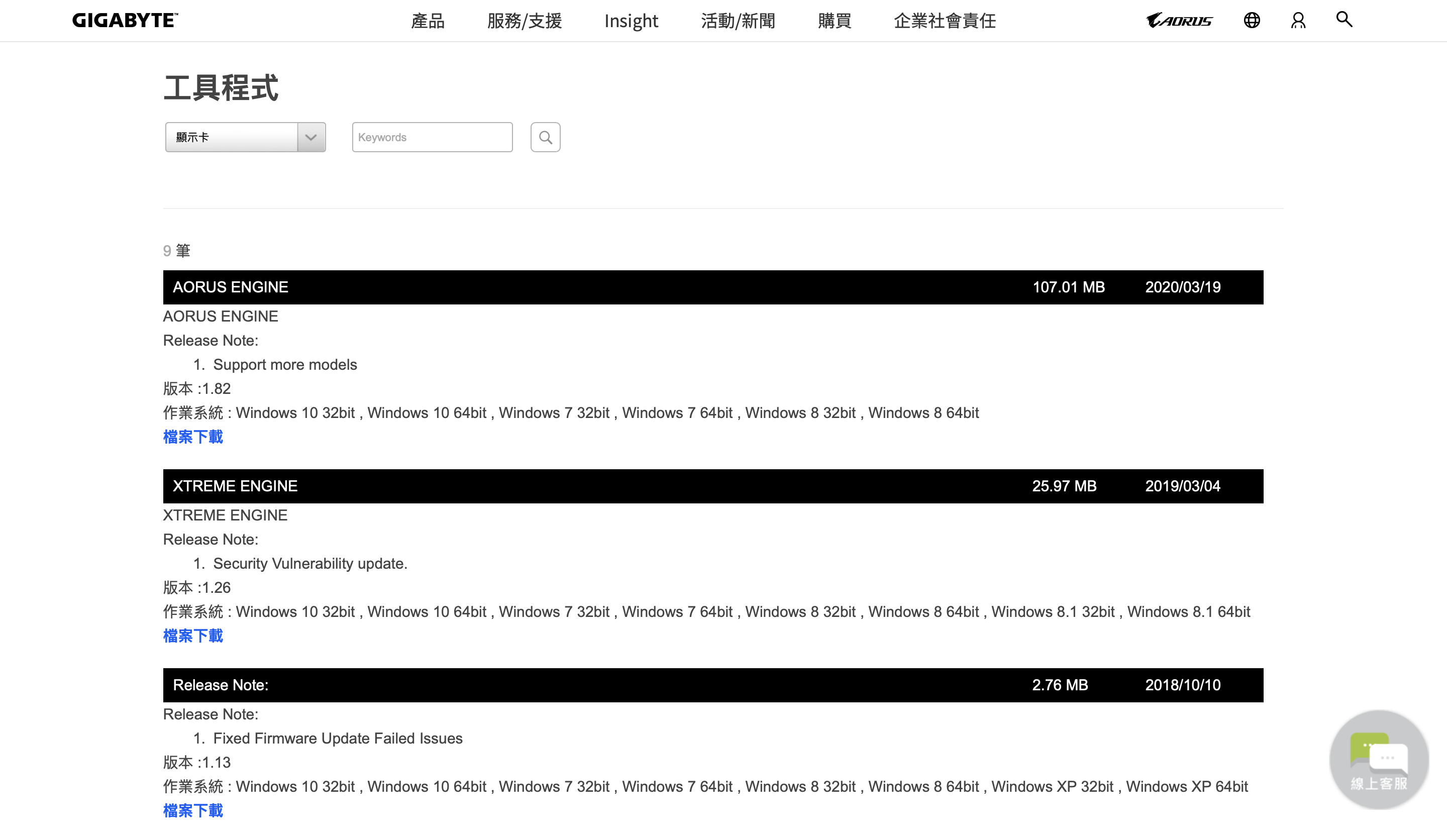
Task: Select the 'Fixed Firmware Update Failed Issues' note
Action: tap(338, 739)
